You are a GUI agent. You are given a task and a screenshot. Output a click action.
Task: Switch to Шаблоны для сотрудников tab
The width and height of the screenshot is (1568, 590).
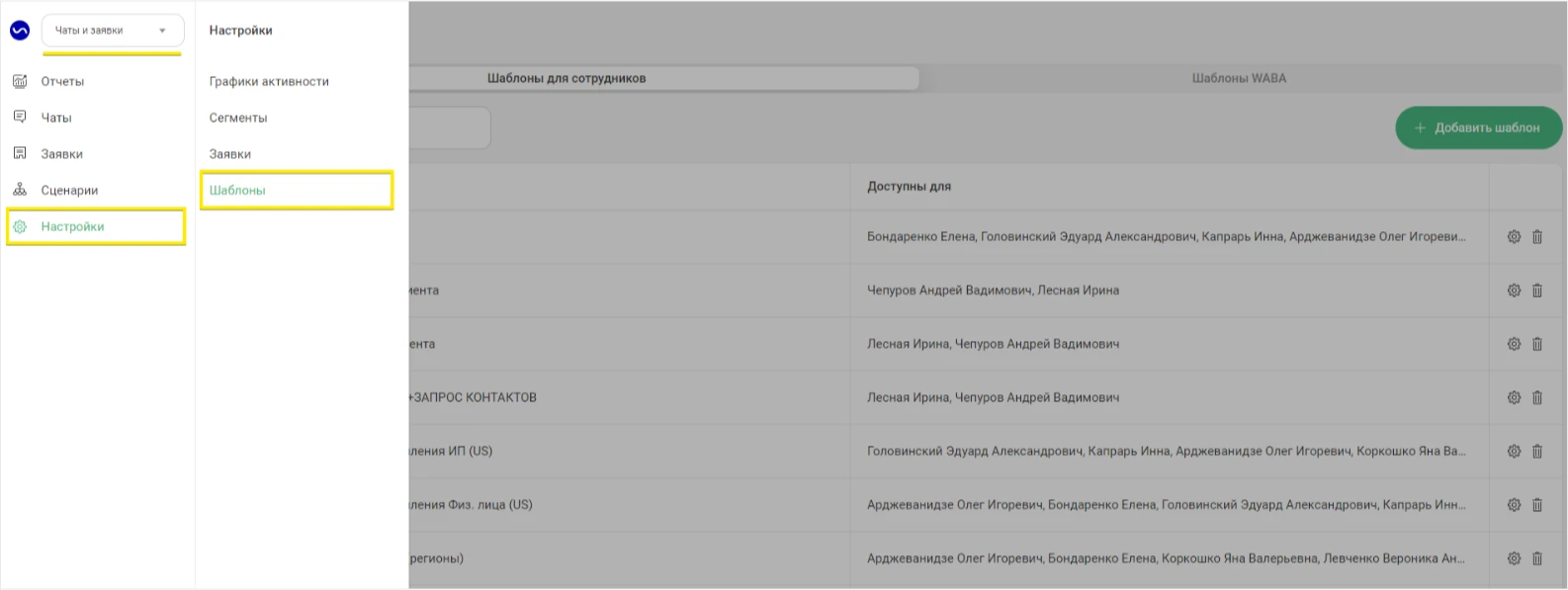[x=566, y=78]
